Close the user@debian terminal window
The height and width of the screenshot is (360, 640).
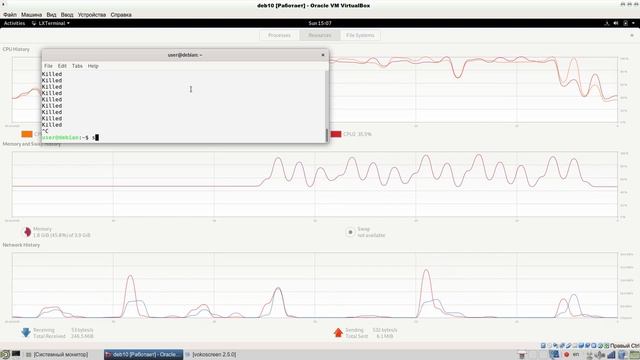tap(323, 55)
